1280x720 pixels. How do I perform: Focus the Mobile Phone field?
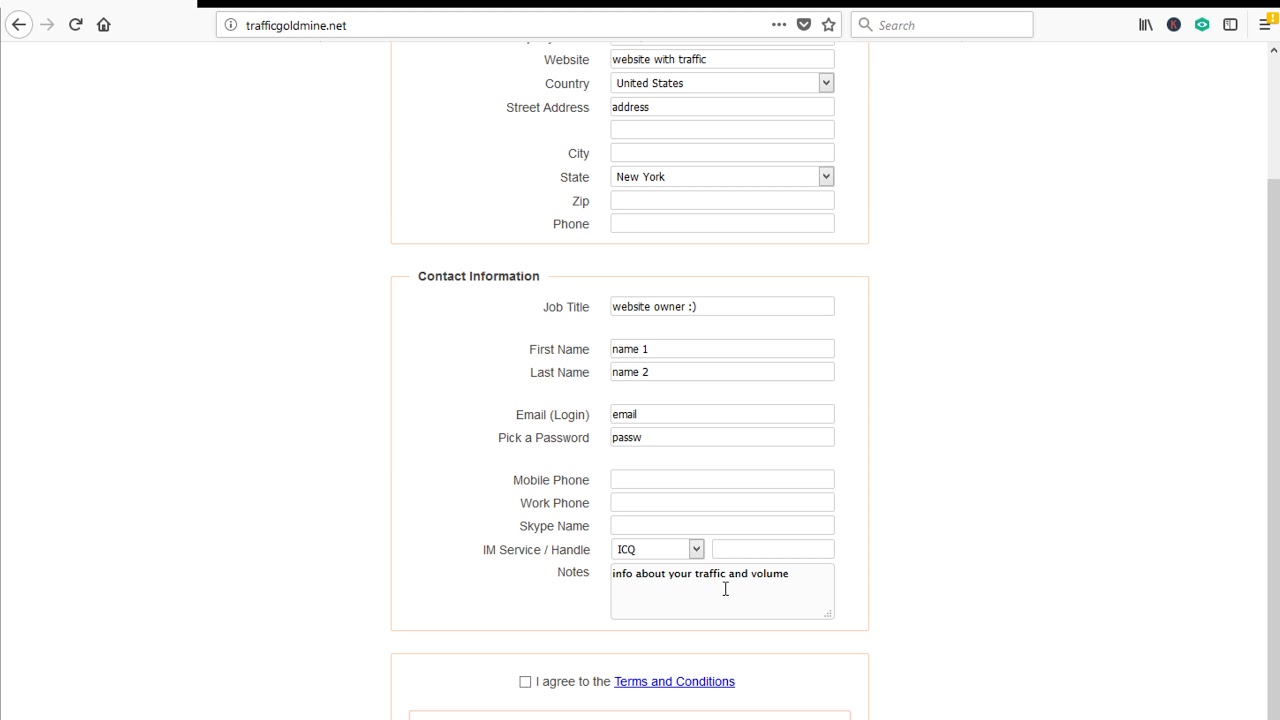(722, 480)
